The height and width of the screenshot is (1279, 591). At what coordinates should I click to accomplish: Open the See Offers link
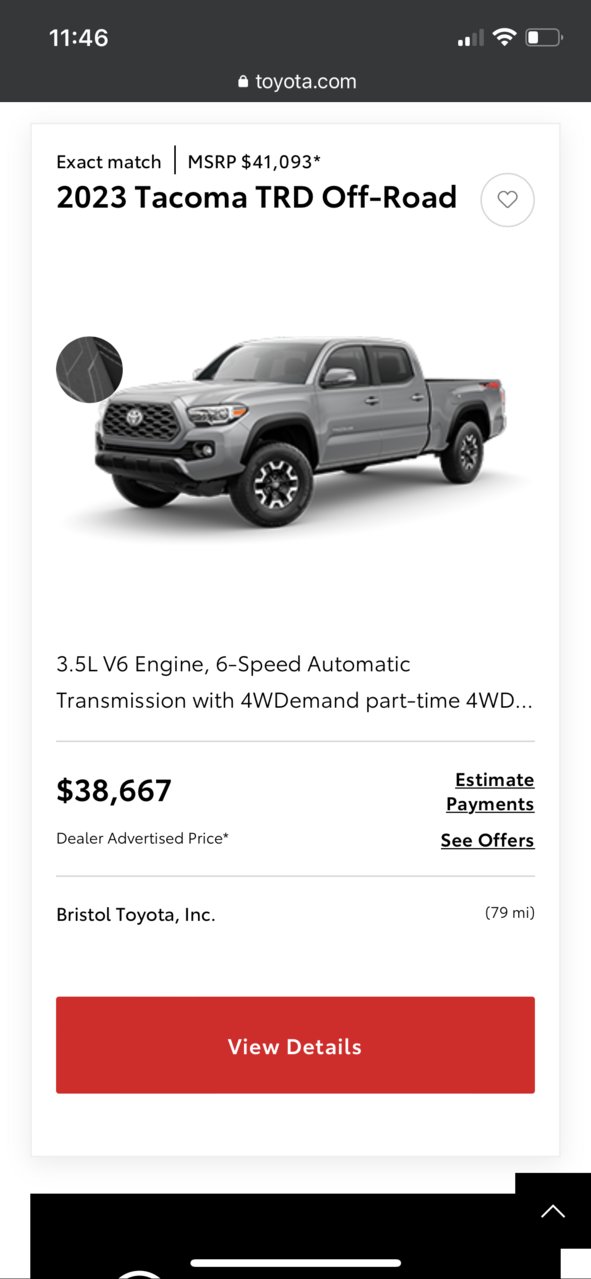(x=488, y=840)
